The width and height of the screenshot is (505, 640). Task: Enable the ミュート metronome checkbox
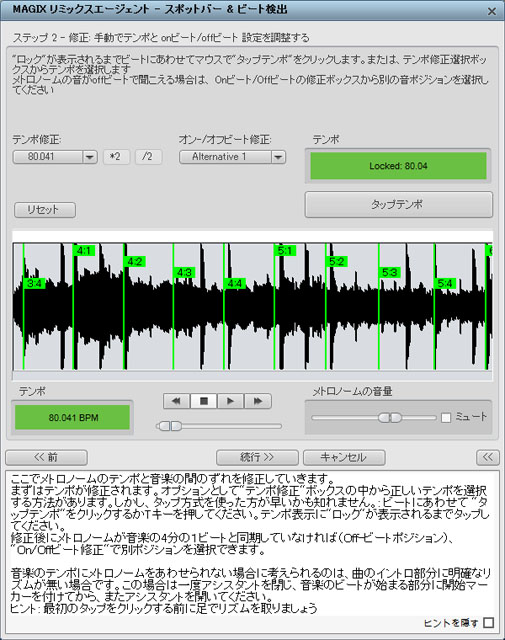click(x=446, y=417)
